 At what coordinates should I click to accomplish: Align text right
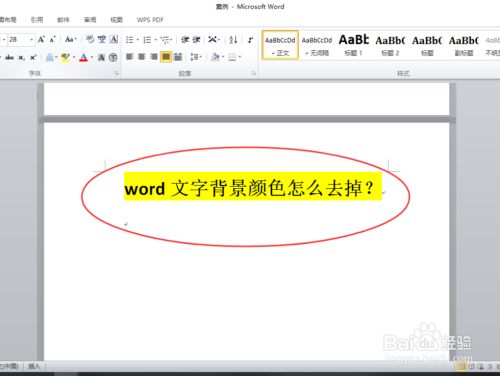(x=154, y=57)
